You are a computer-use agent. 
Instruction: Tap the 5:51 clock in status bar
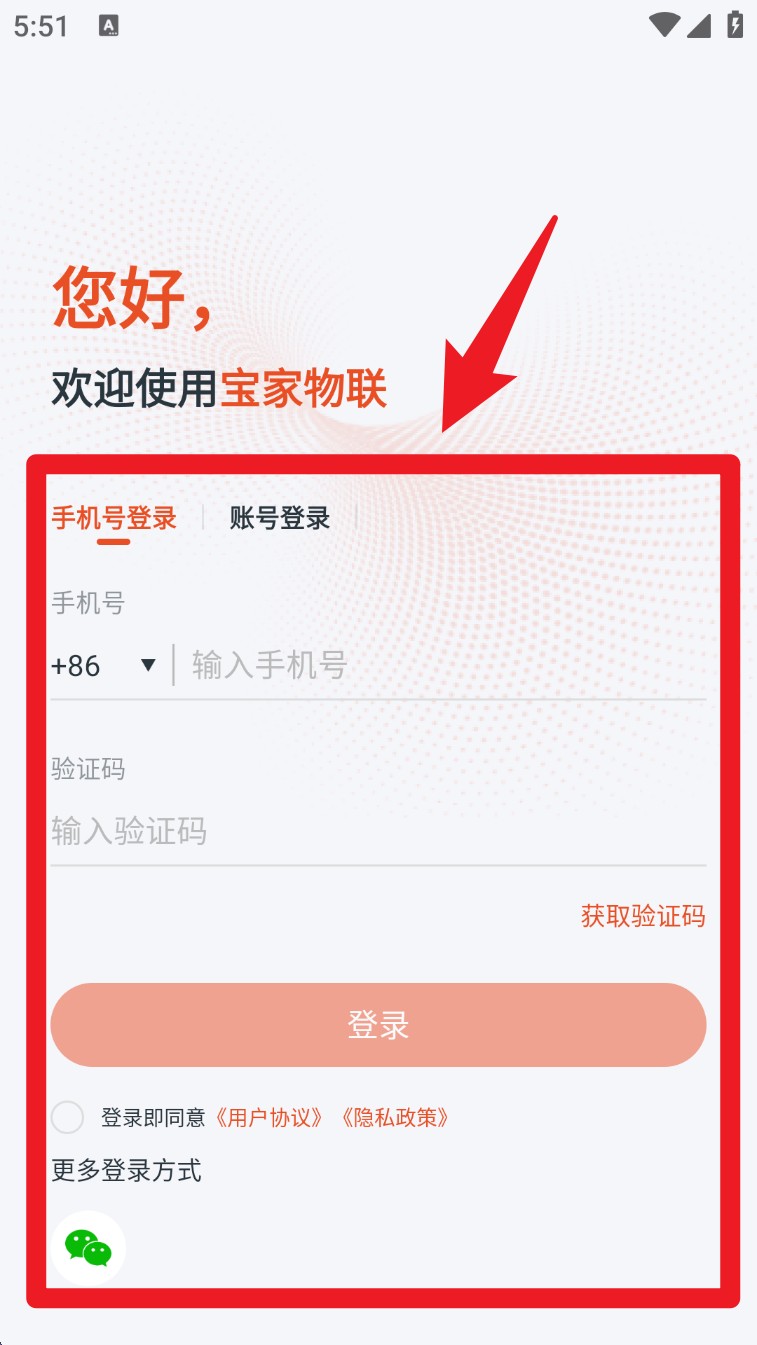tap(41, 26)
